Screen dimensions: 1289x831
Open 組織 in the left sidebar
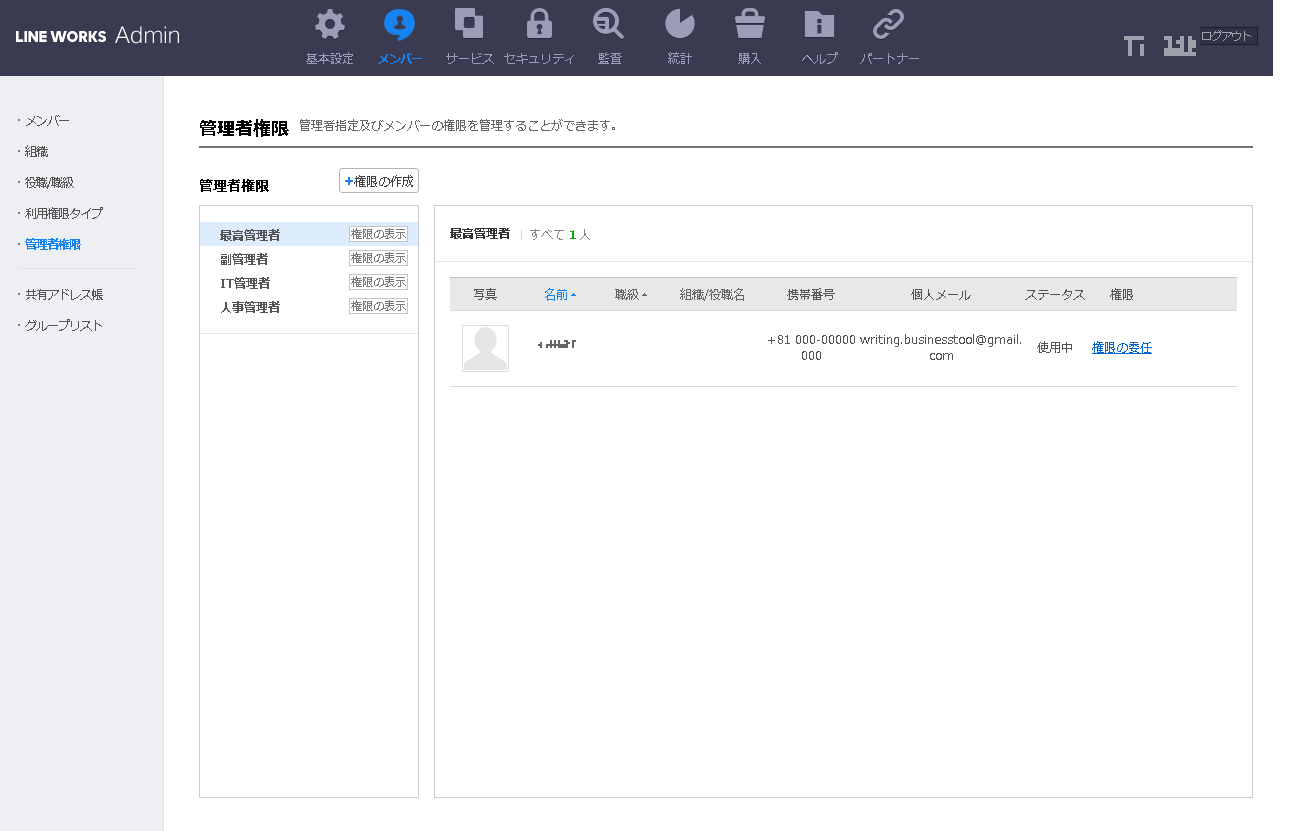(37, 152)
